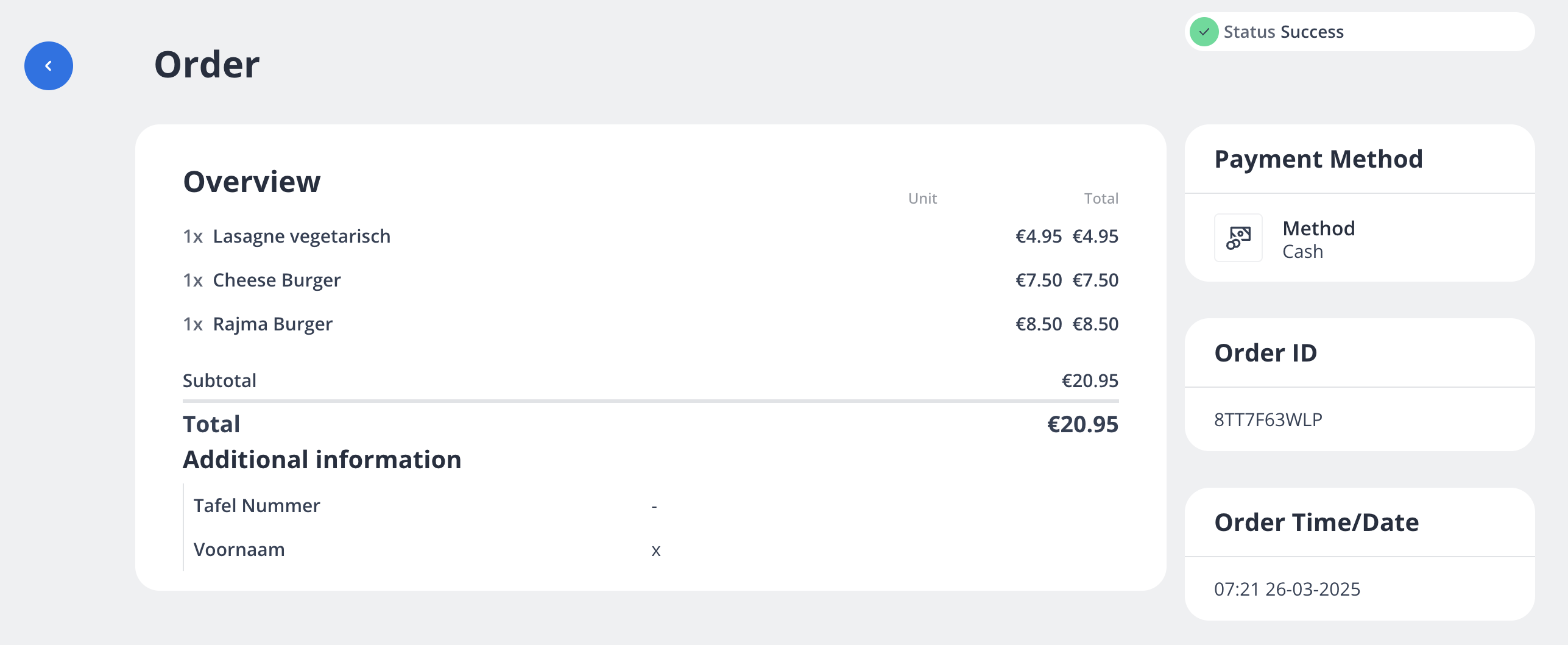Click the order date 07:21 26-03-2025
Viewport: 1568px width, 645px height.
point(1287,589)
